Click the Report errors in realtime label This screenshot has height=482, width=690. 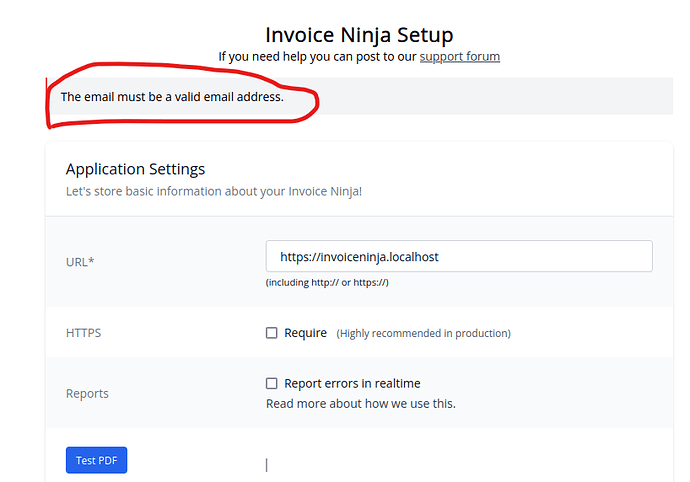tap(352, 383)
